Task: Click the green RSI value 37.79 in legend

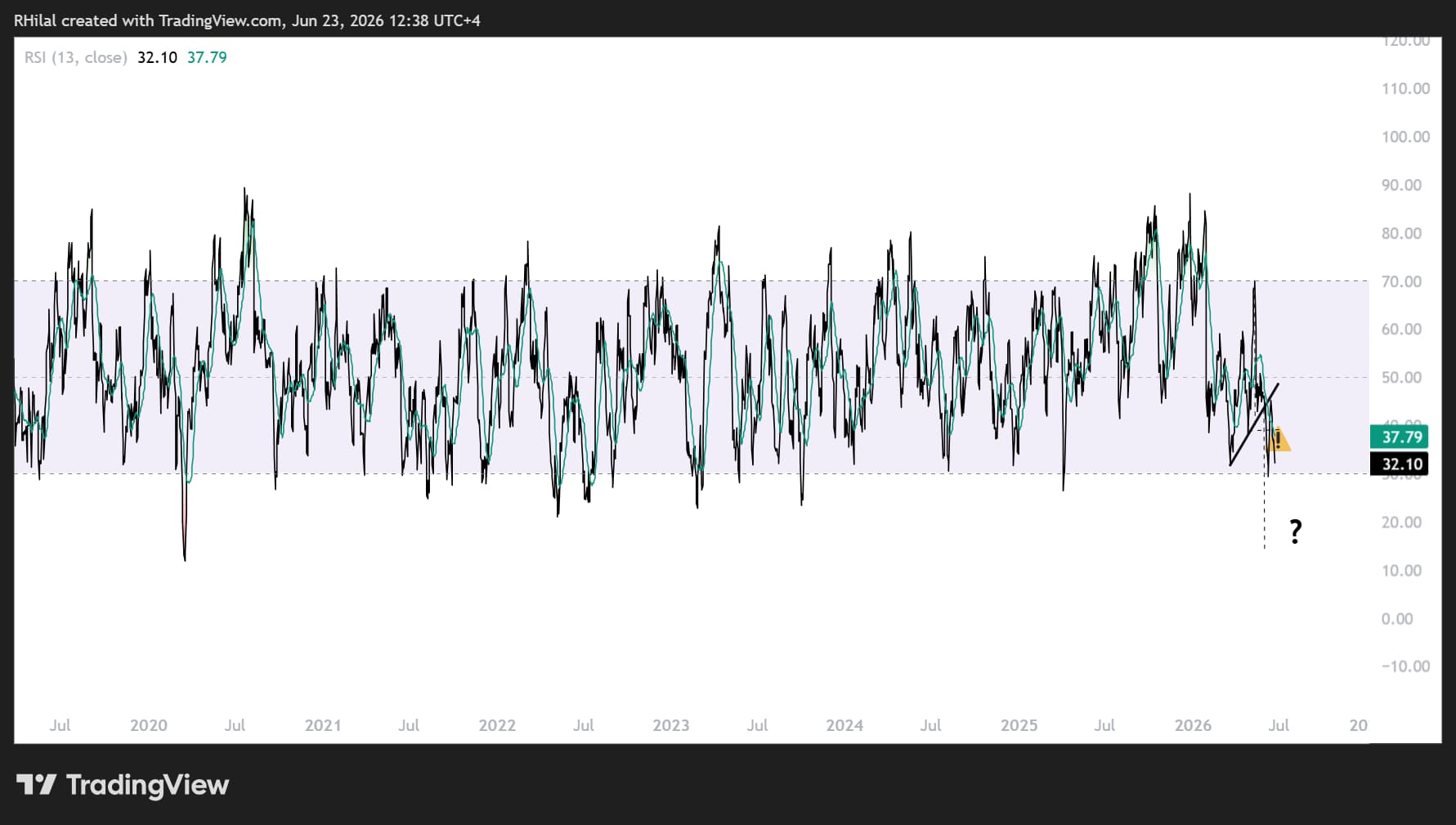Action: pyautogui.click(x=207, y=57)
